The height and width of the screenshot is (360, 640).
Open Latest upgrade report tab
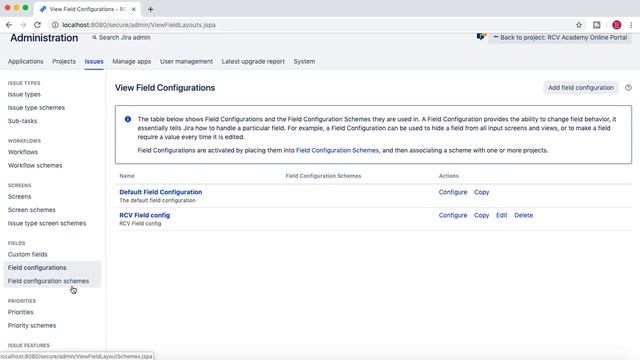tap(253, 61)
